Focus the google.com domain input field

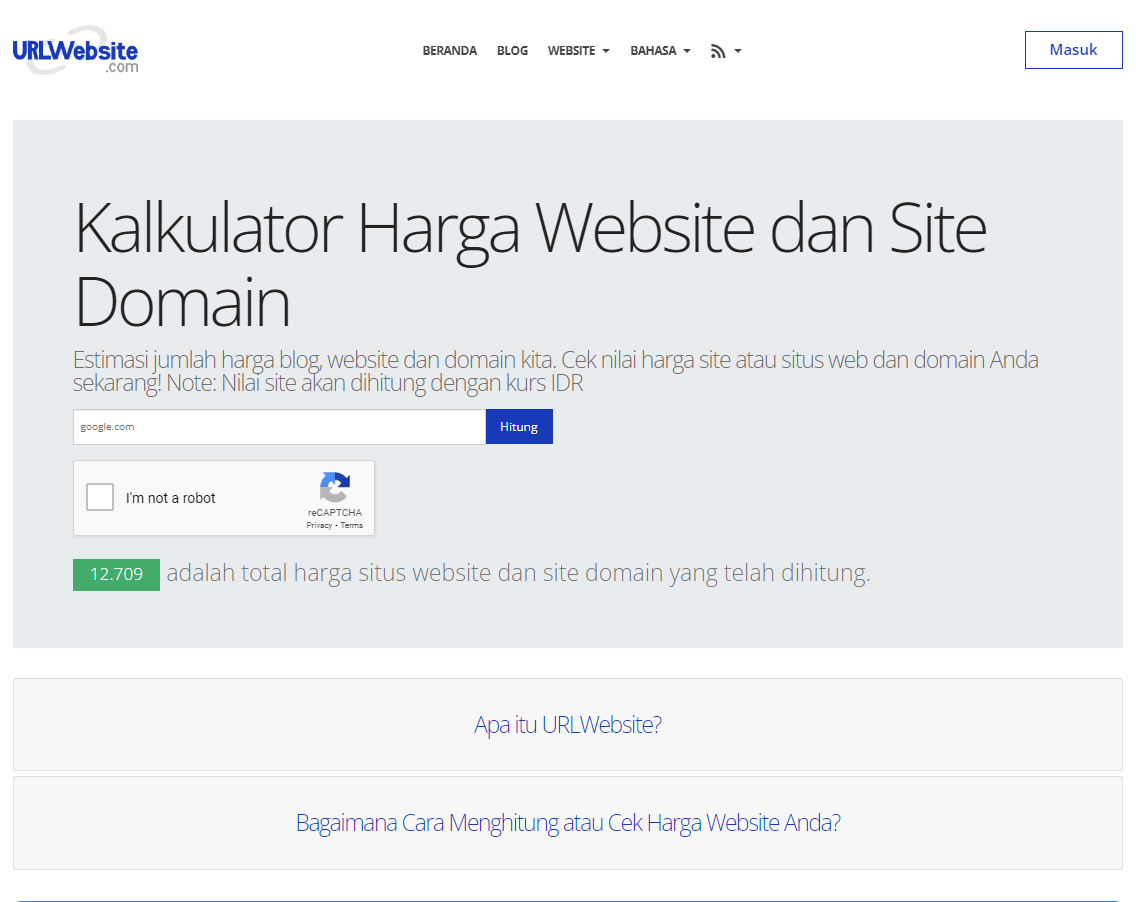point(279,427)
